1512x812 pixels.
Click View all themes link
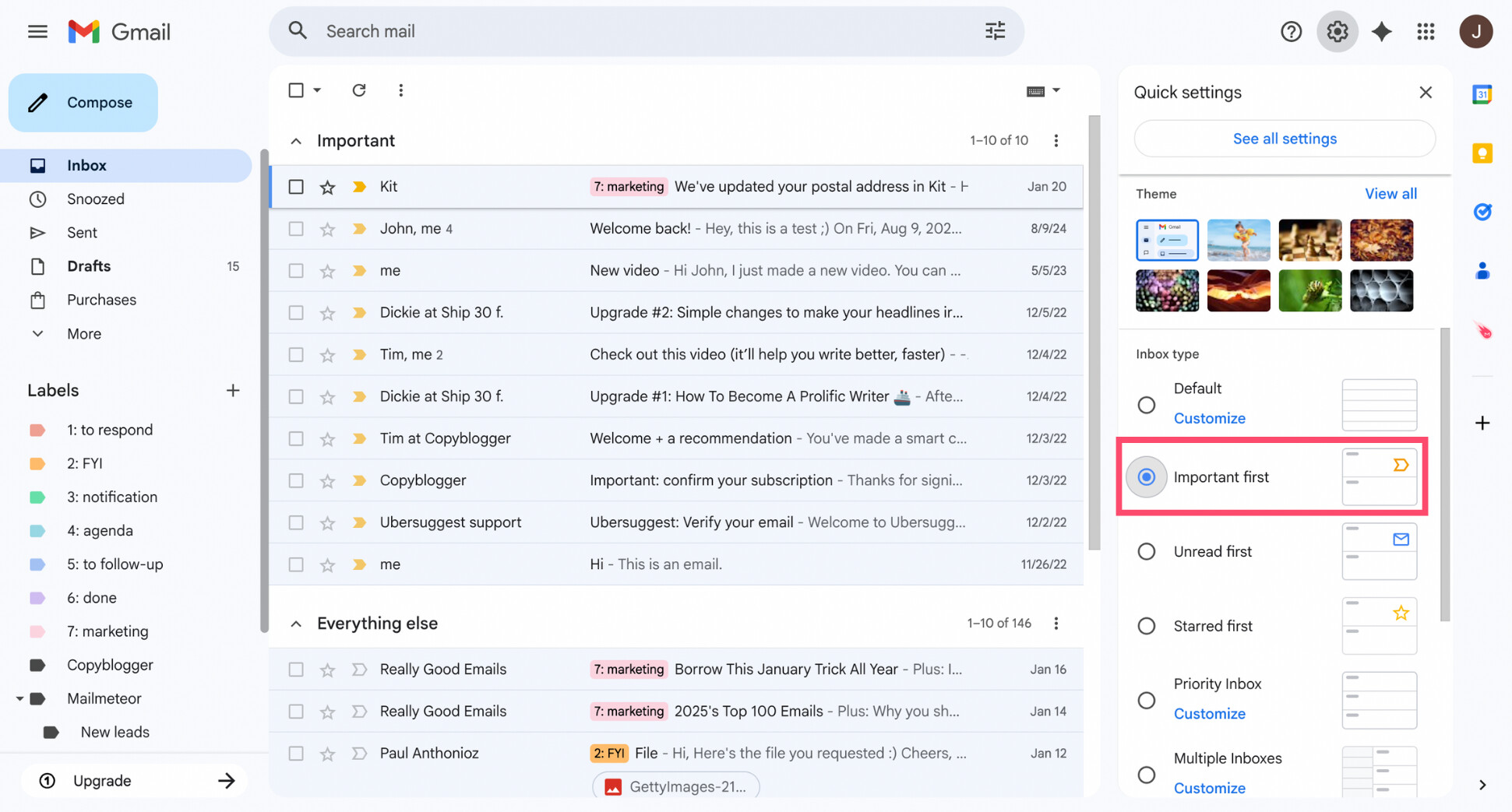click(1390, 193)
